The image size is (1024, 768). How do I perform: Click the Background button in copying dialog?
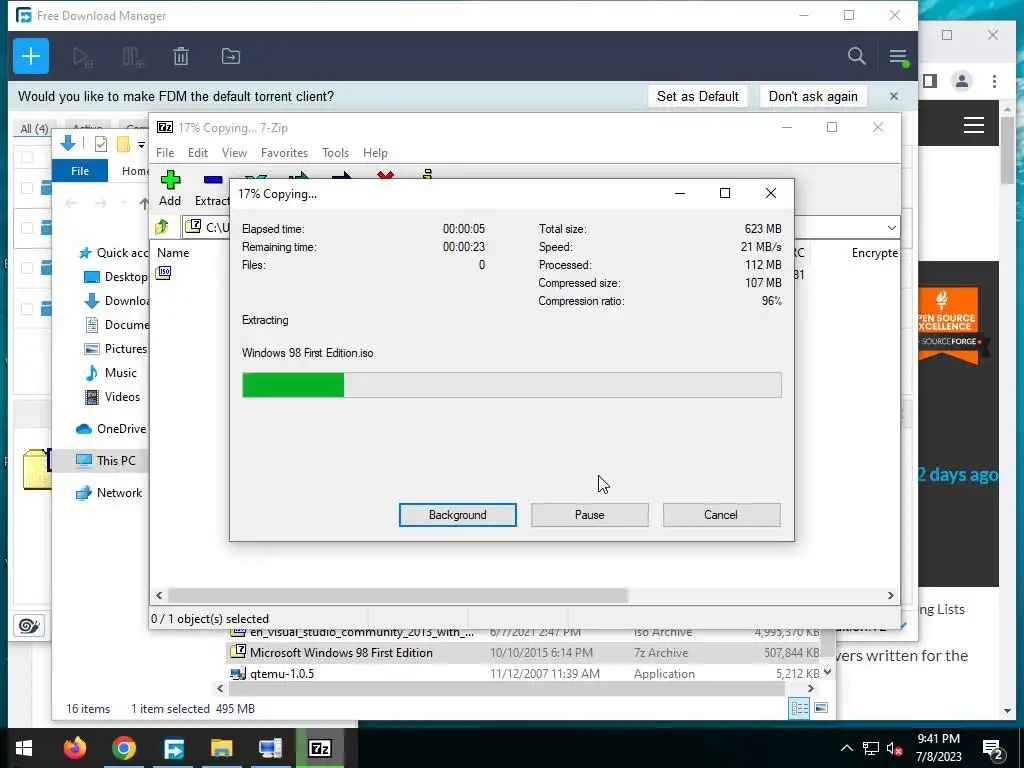coord(458,515)
